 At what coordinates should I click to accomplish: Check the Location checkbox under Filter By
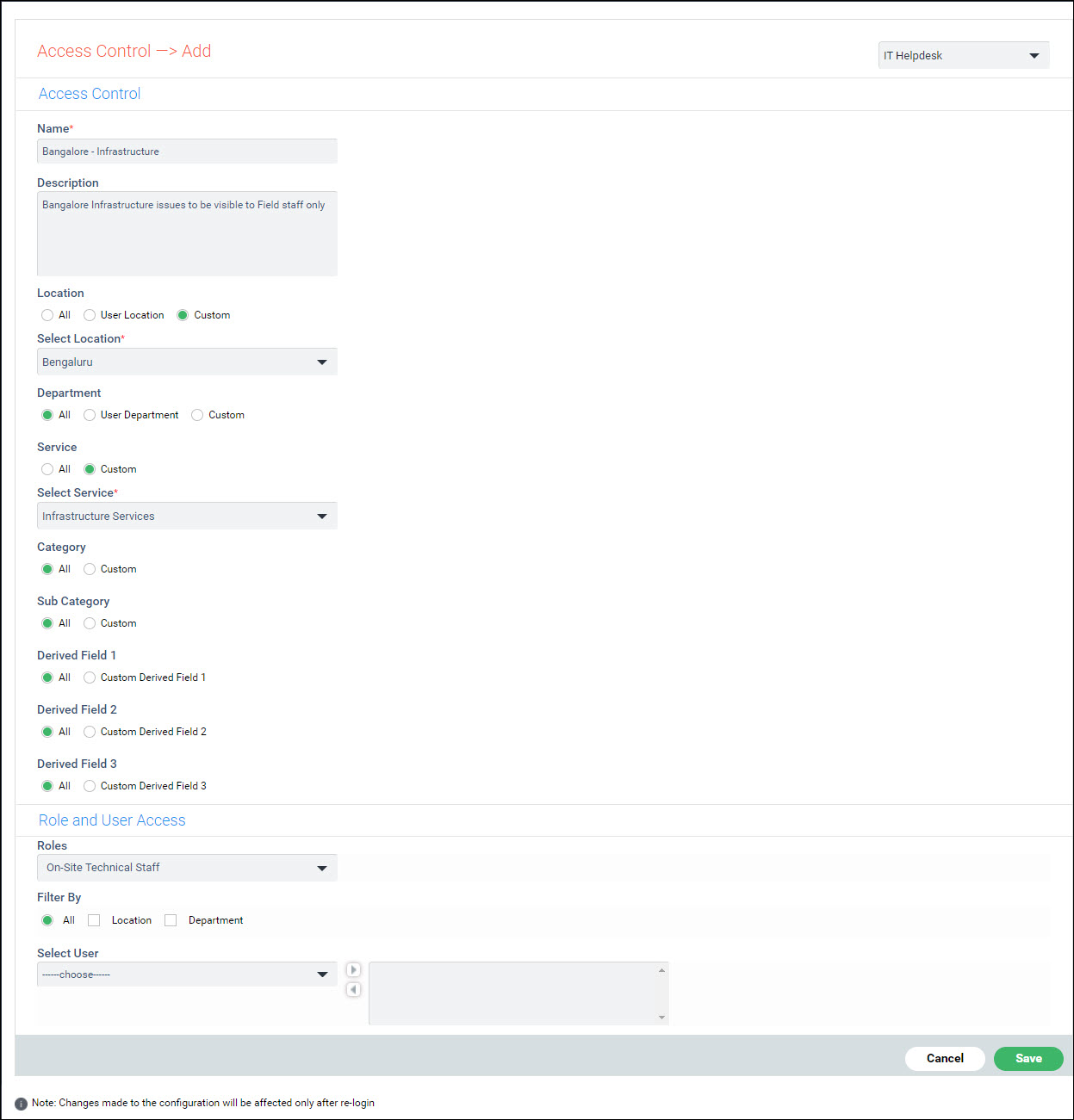(93, 920)
